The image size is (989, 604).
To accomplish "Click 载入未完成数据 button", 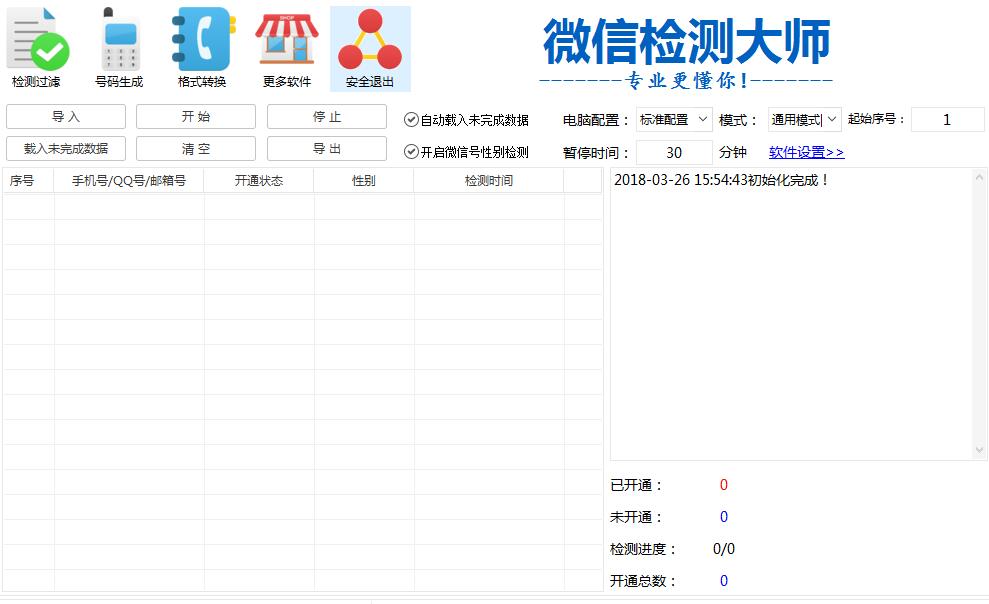I will click(66, 149).
